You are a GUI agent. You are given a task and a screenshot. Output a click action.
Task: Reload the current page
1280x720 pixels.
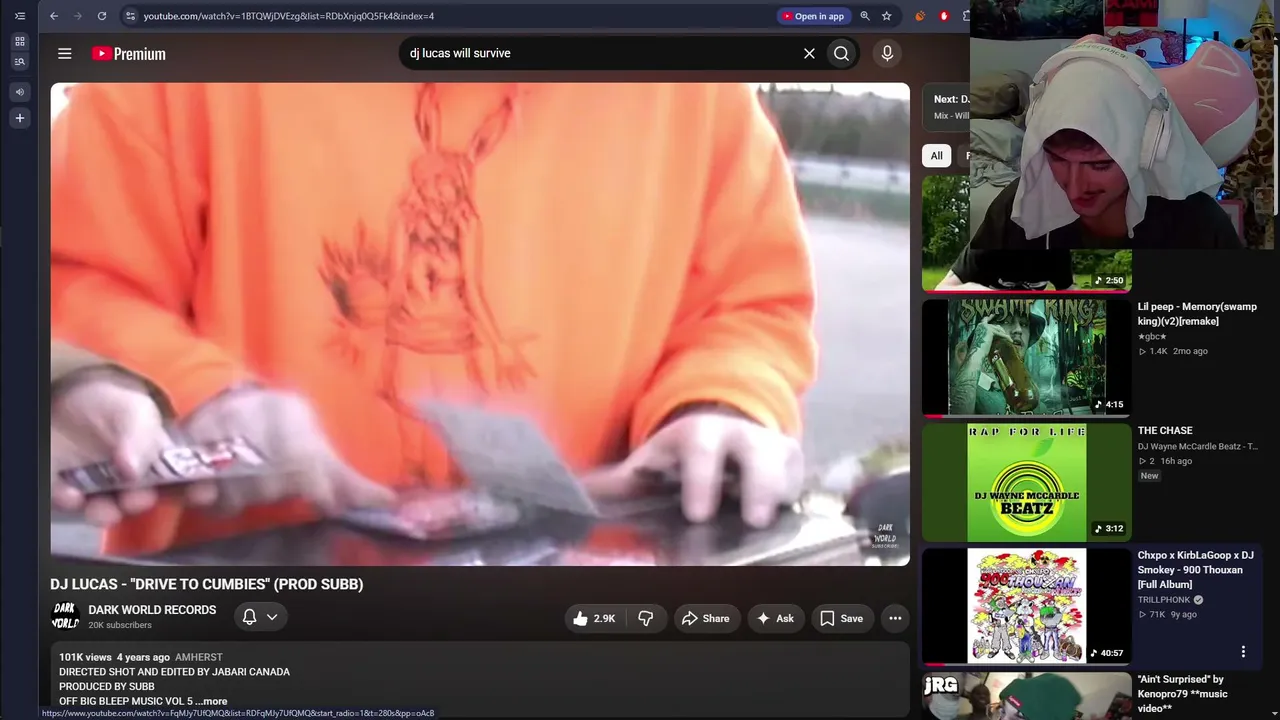[102, 16]
